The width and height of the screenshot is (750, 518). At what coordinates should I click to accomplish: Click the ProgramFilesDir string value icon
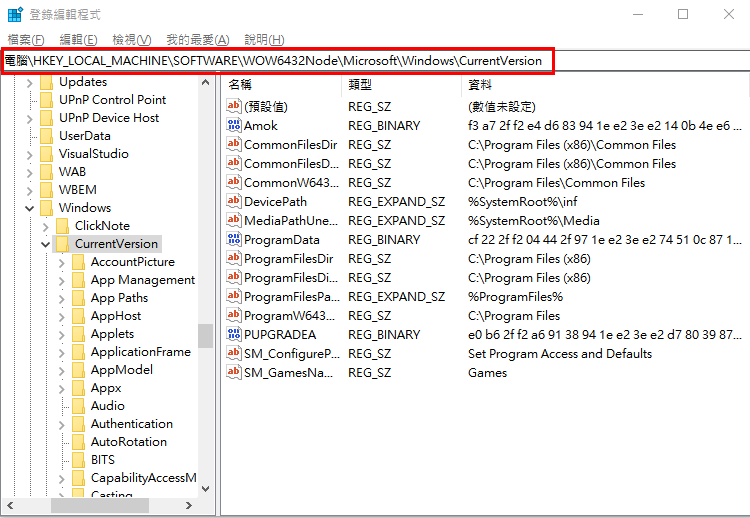coord(233,258)
